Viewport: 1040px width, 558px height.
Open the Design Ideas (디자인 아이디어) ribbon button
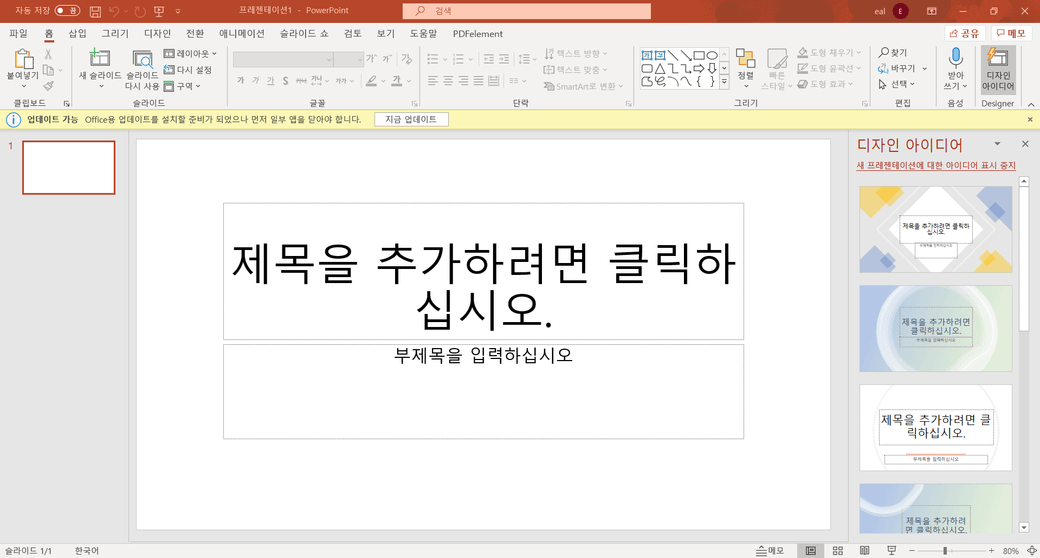997,69
